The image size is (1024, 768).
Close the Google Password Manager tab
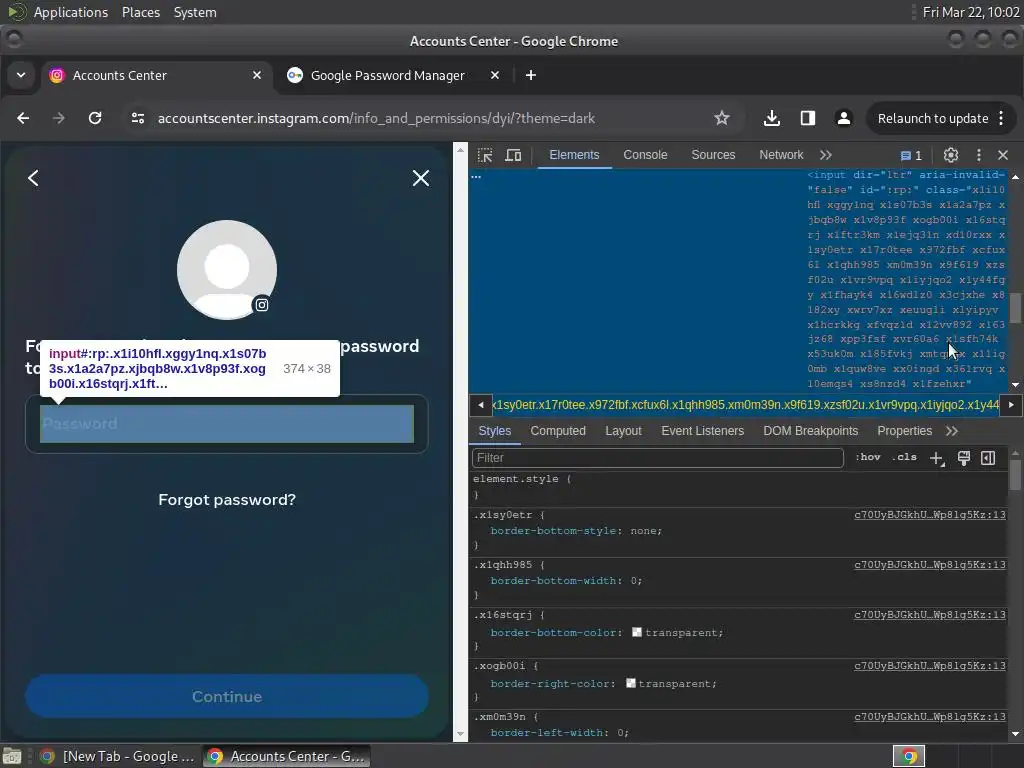[494, 75]
